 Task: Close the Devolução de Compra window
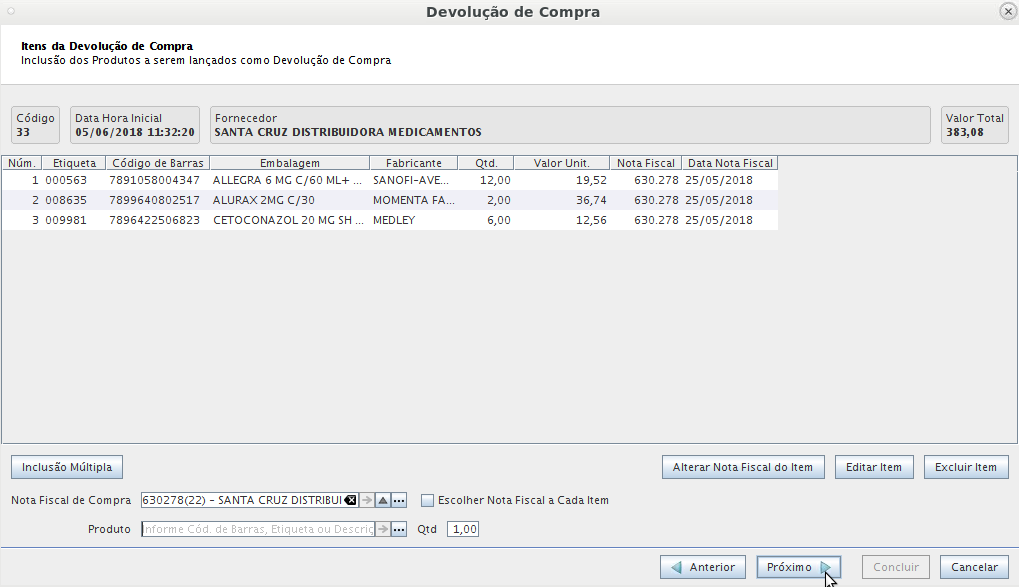[1008, 12]
